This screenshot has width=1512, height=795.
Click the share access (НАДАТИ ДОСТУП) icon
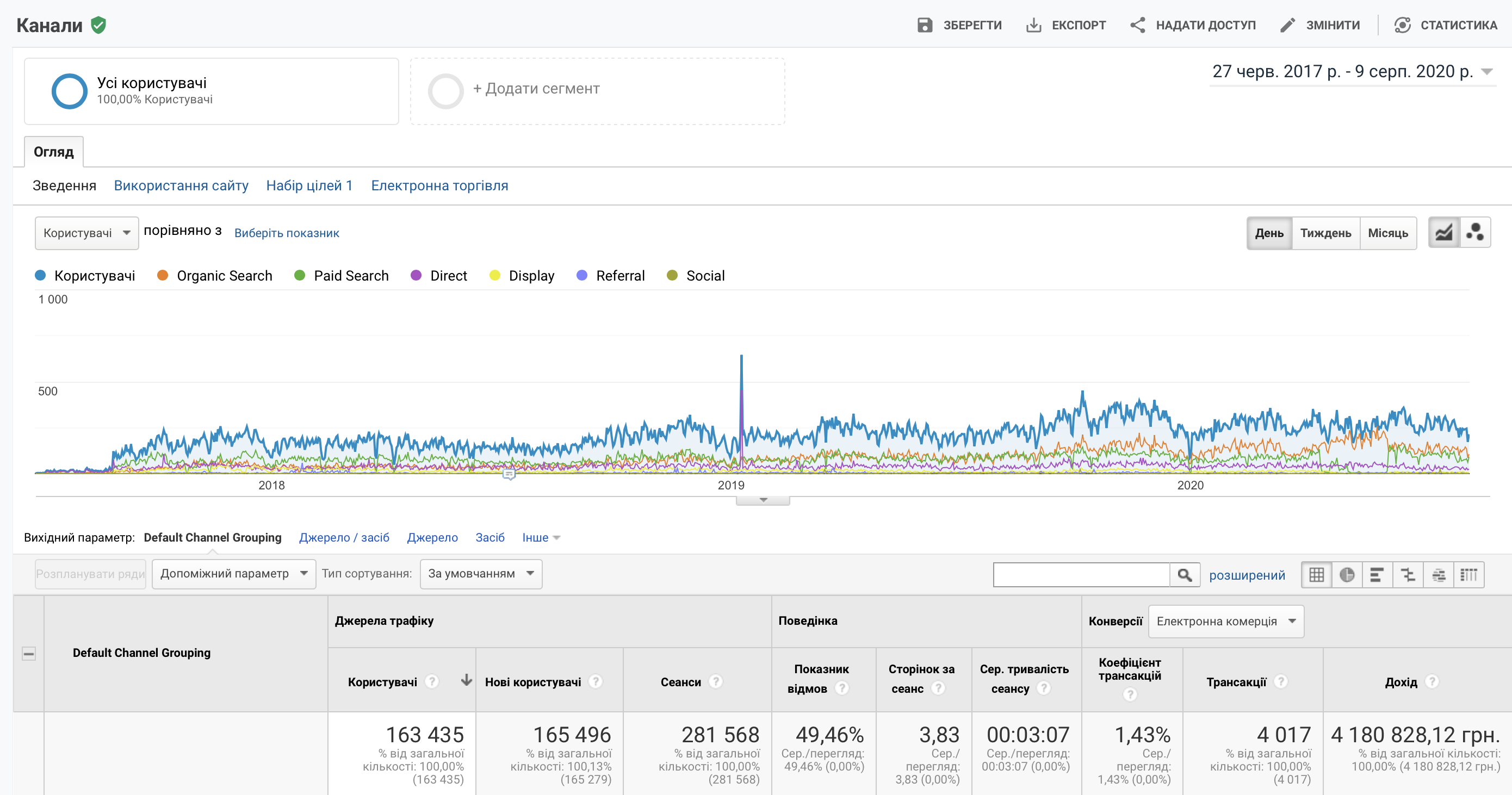(x=1137, y=25)
